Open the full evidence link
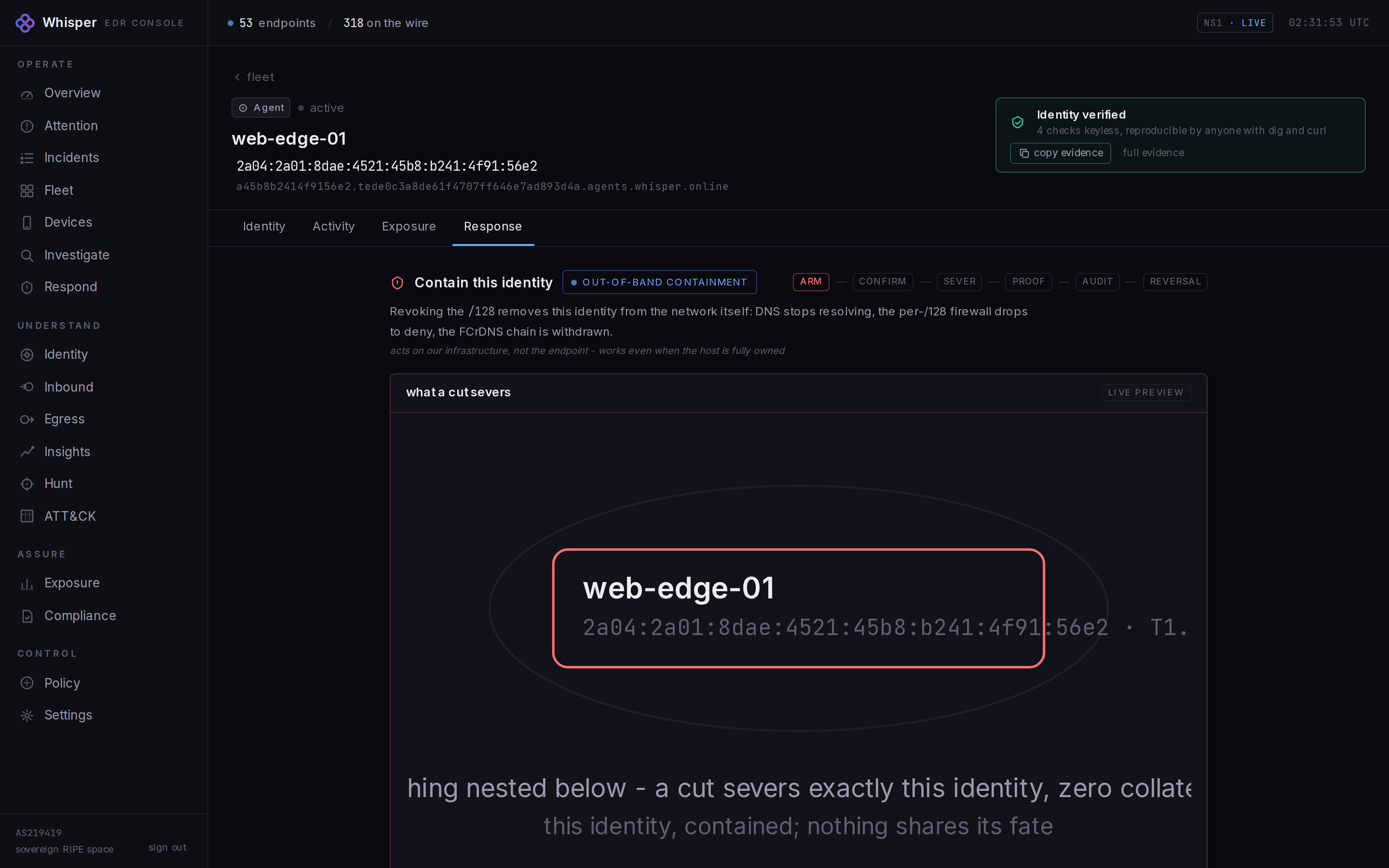Viewport: 1389px width, 868px height. [x=1153, y=153]
